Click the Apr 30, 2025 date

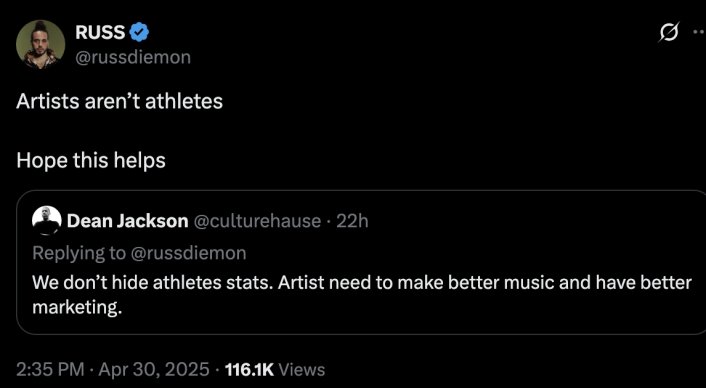pyautogui.click(x=154, y=370)
